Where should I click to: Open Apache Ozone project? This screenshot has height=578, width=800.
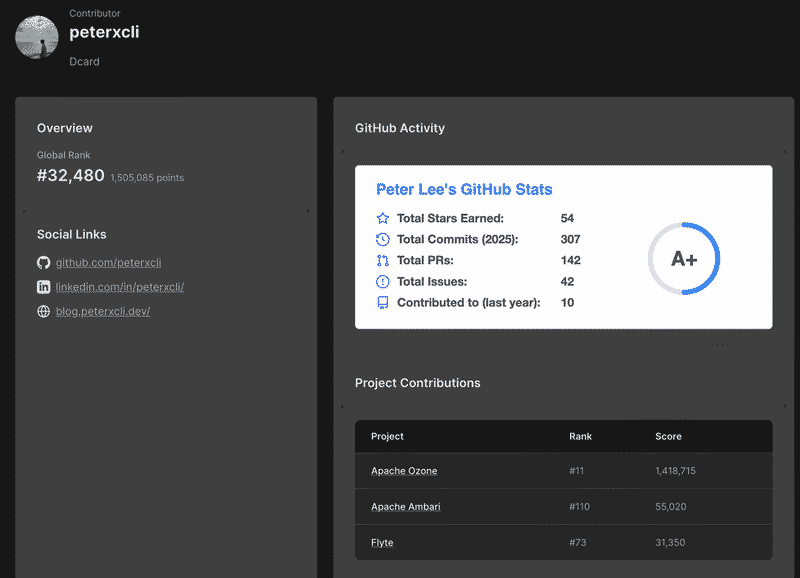404,471
